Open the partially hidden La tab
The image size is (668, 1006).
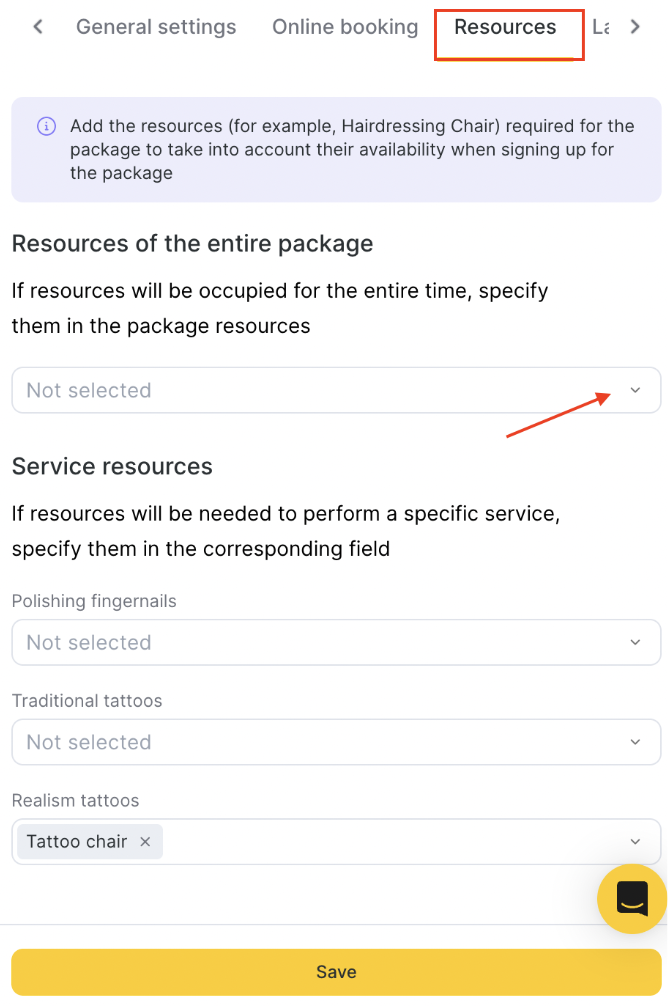pyautogui.click(x=601, y=27)
